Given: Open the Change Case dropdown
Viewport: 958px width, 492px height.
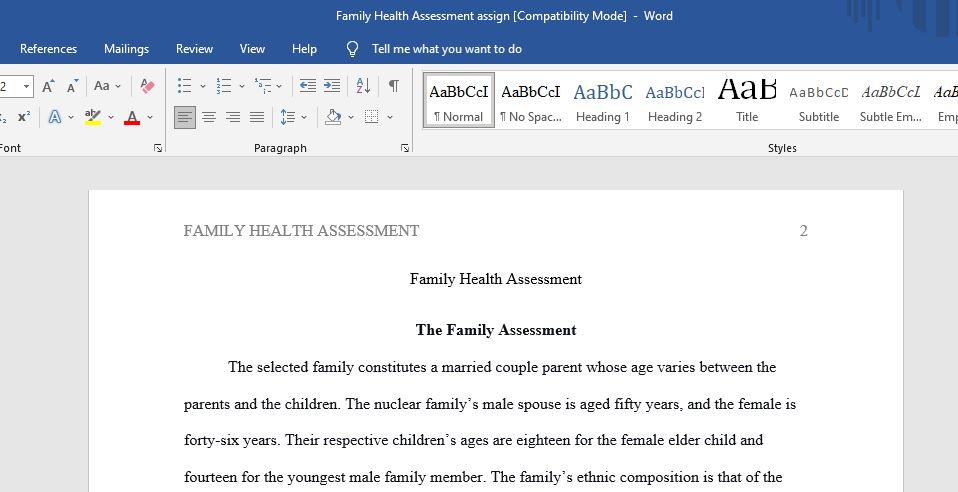Looking at the screenshot, I should 108,86.
